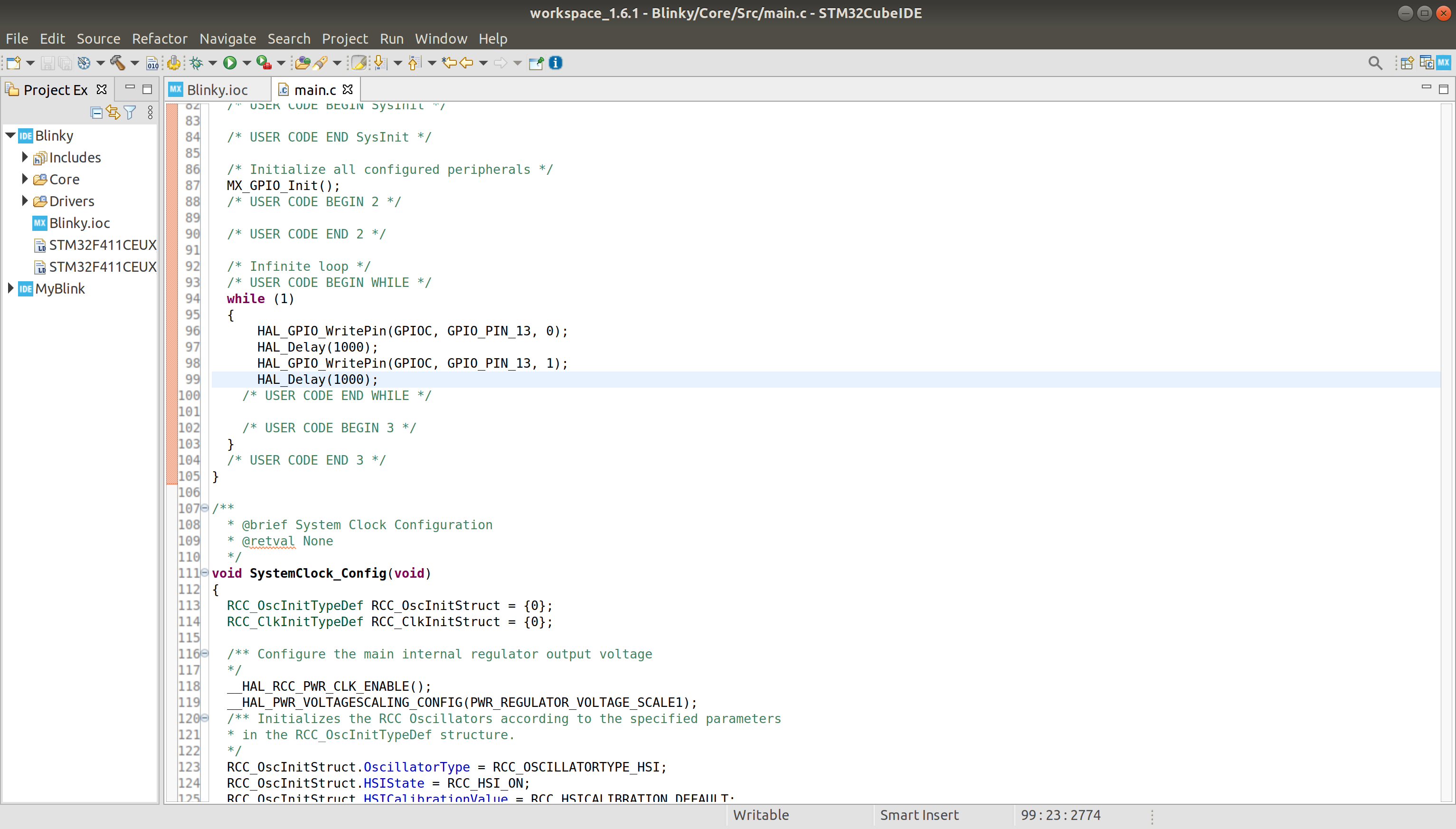Expand the Core folder
The height and width of the screenshot is (829, 1456).
[x=25, y=179]
